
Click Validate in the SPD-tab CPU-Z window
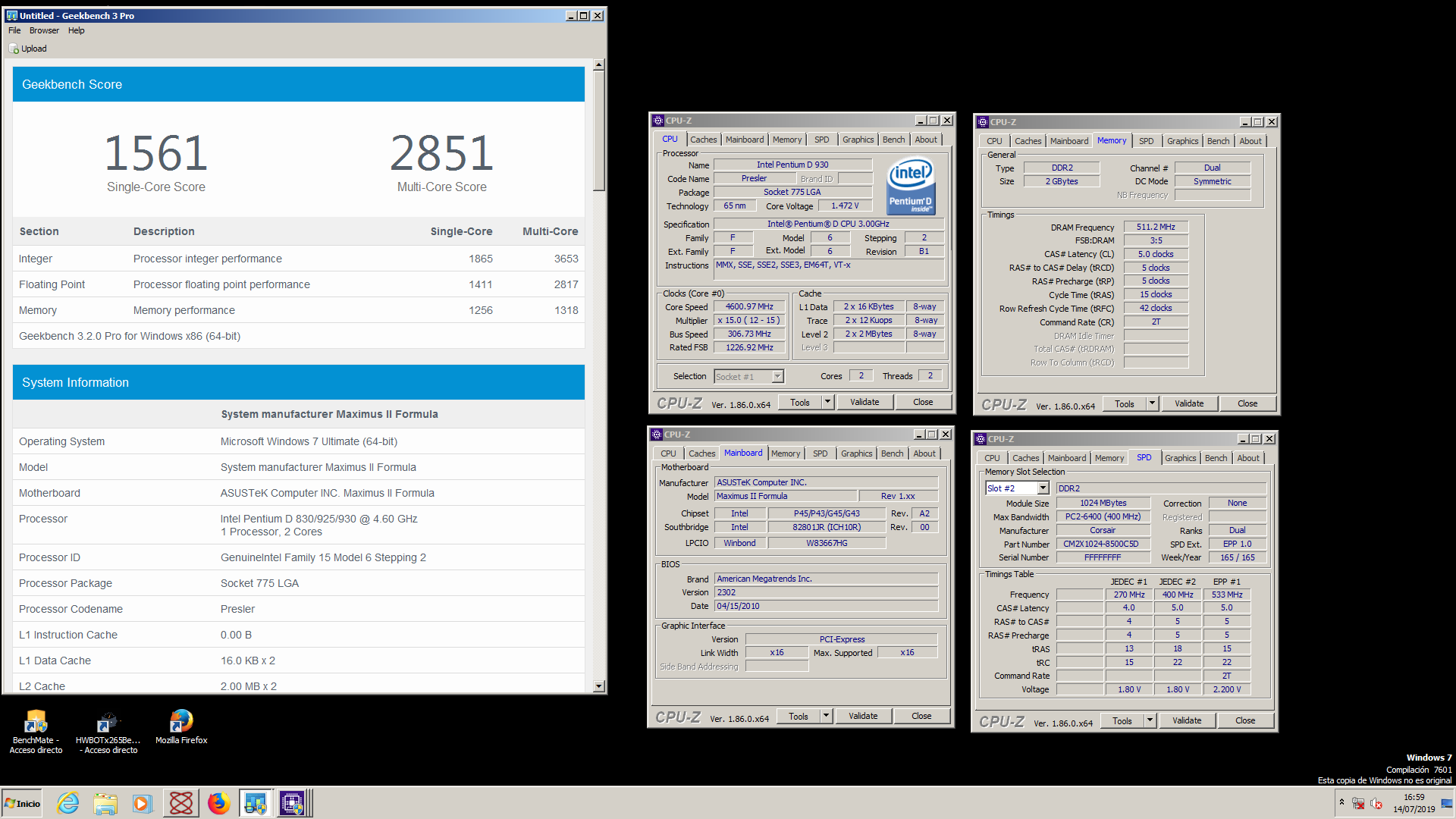click(1187, 721)
